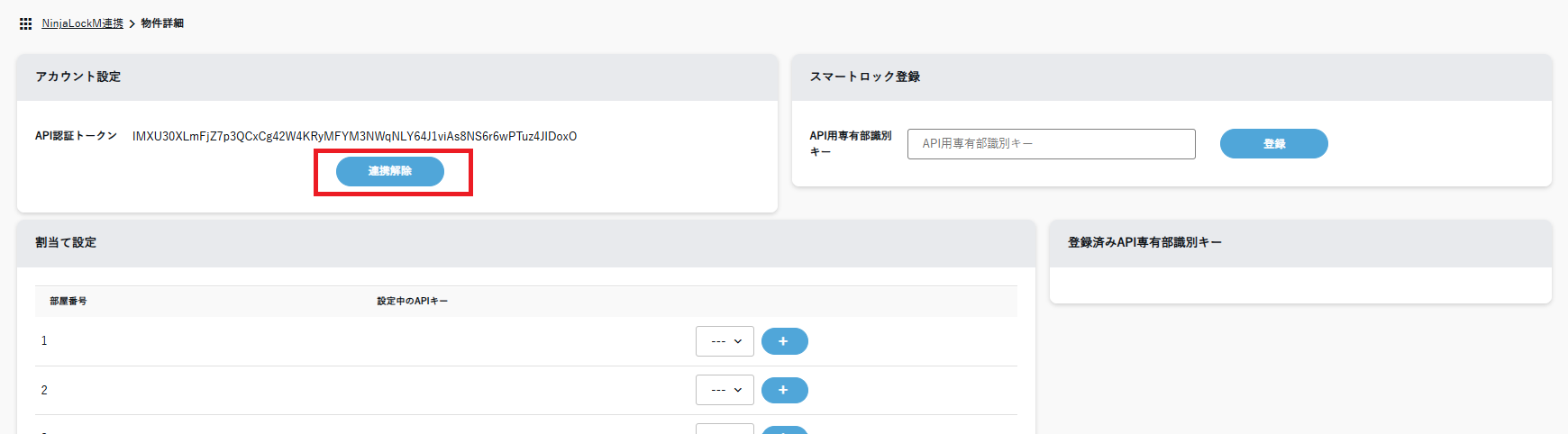Open the API key dropdown for room 2
1568x434 pixels.
[725, 390]
